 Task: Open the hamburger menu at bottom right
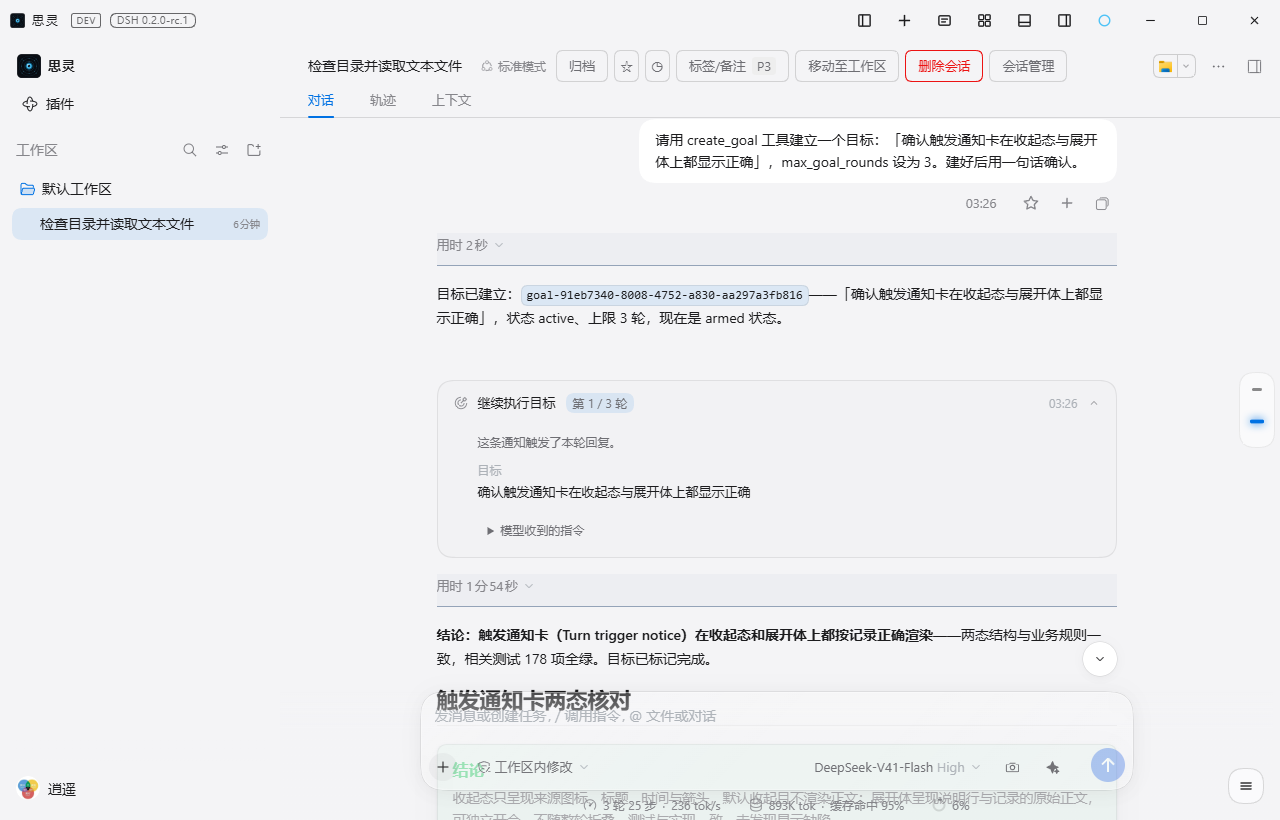(x=1245, y=786)
